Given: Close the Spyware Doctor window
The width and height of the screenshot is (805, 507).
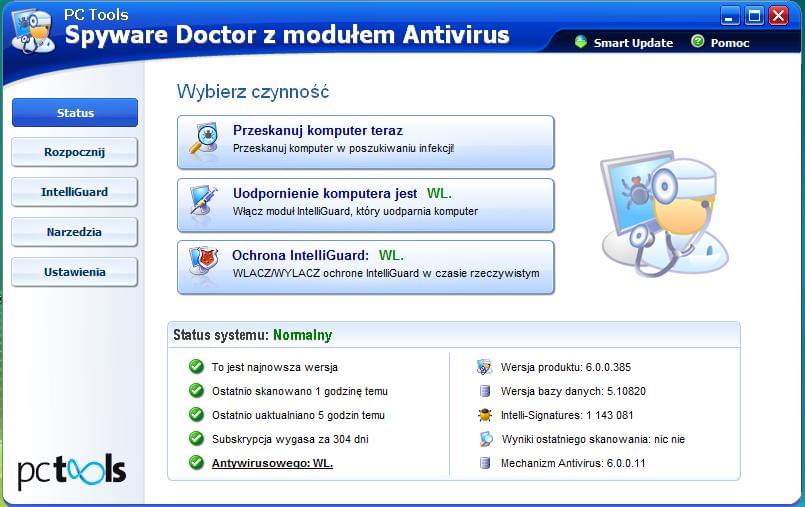Looking at the screenshot, I should point(778,16).
